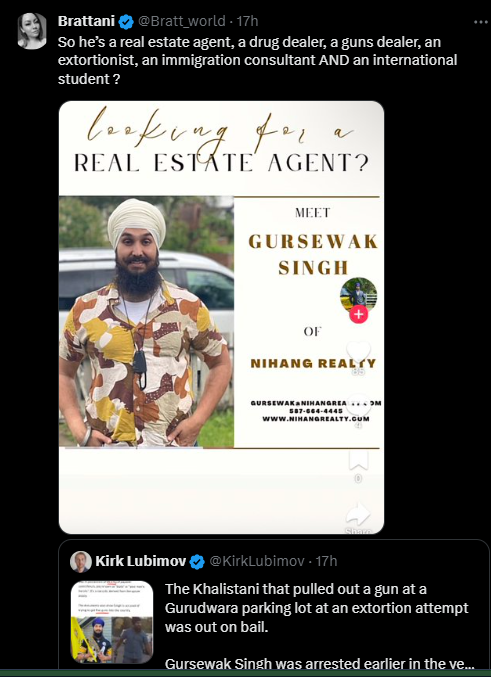Open the @KirkLubimov handle

(x=257, y=561)
